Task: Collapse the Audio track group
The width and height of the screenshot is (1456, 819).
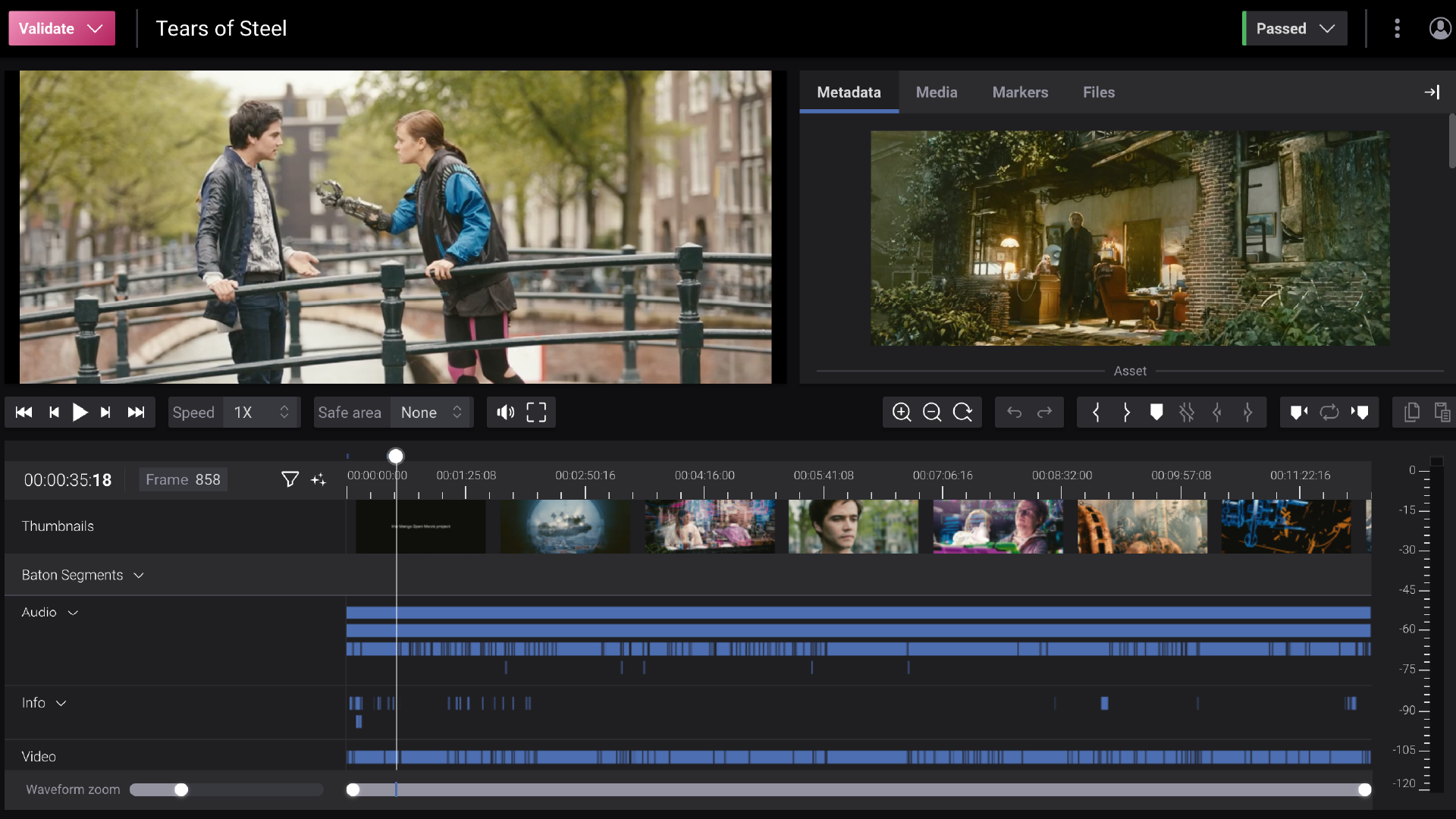Action: [73, 613]
